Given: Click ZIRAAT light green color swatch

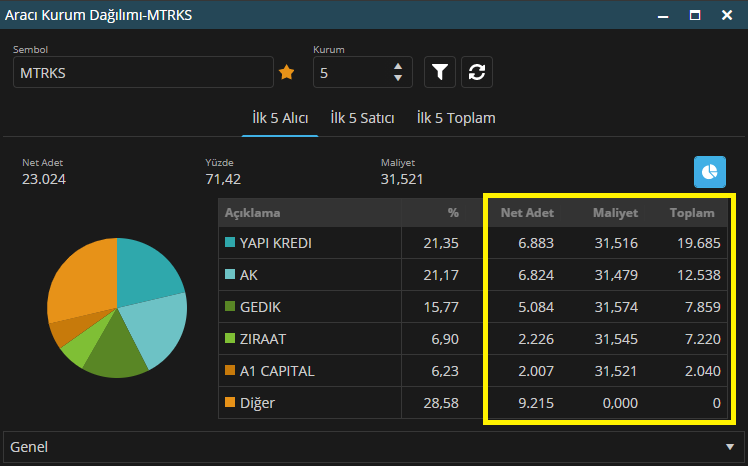Looking at the screenshot, I should (230, 338).
